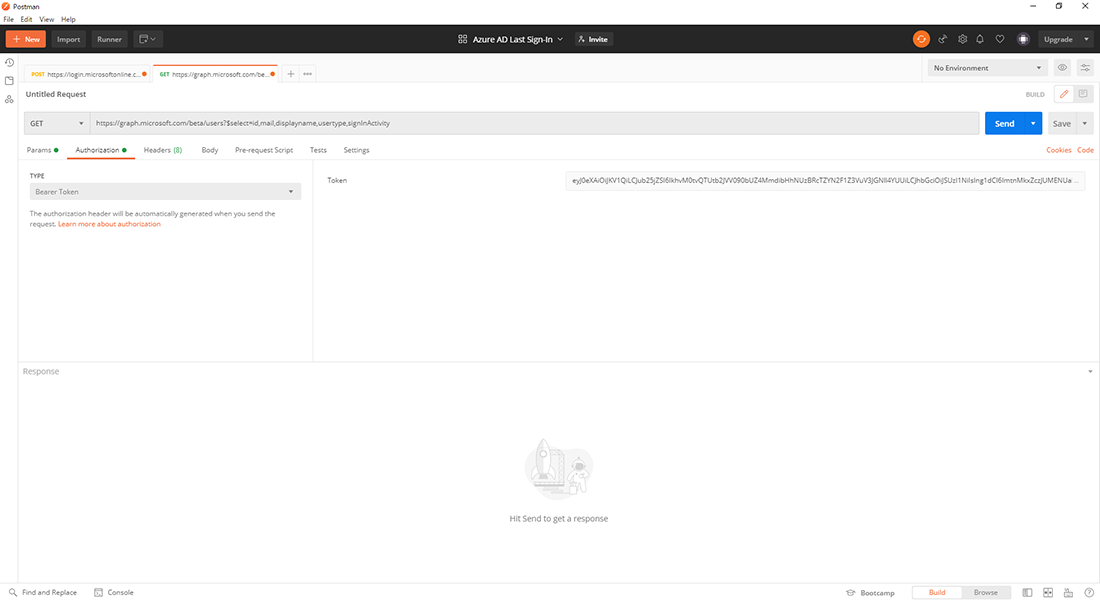The image size is (1100, 602).
Task: Click the Send button
Action: (1005, 123)
